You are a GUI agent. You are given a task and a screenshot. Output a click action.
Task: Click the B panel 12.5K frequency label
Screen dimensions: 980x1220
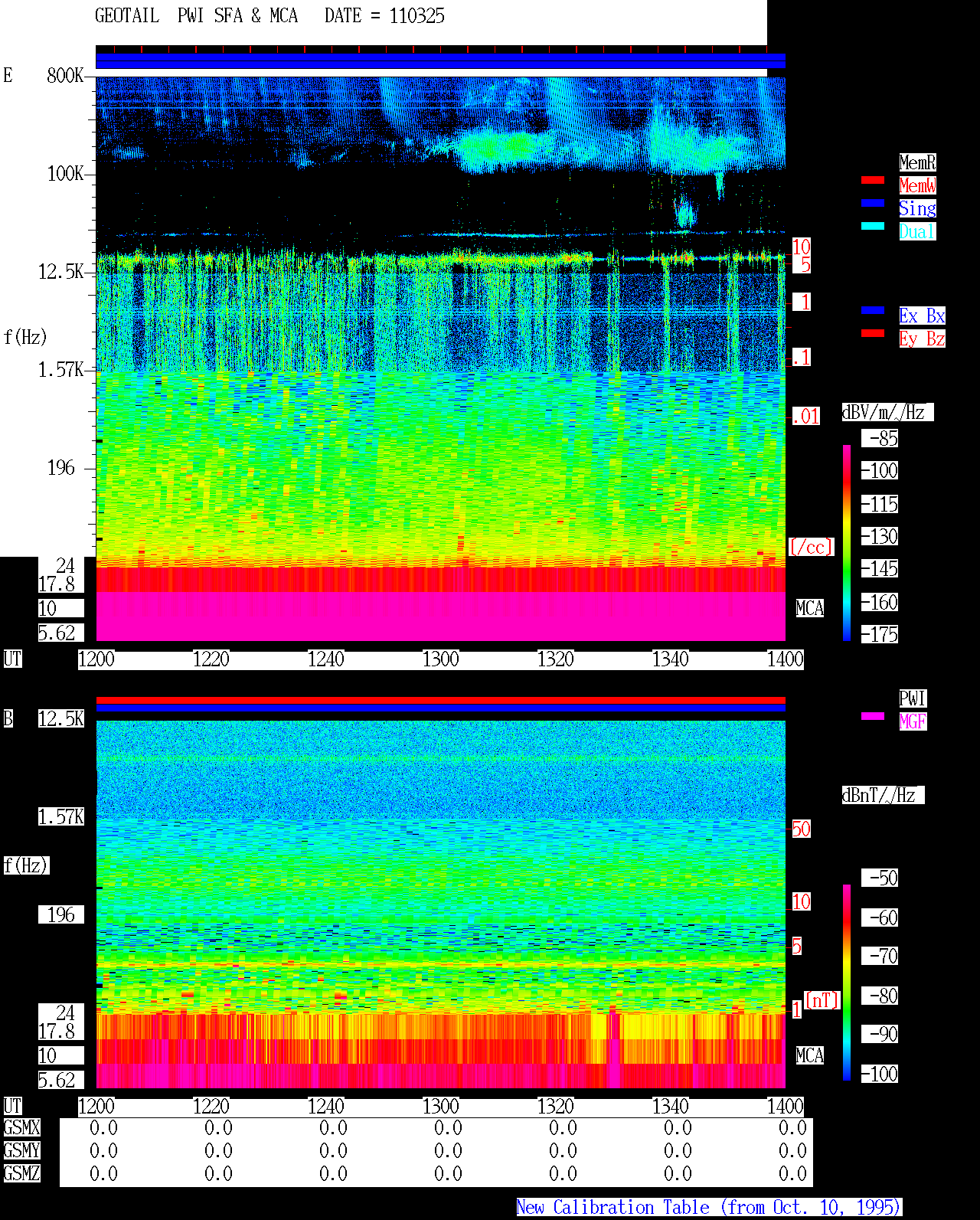(x=61, y=718)
